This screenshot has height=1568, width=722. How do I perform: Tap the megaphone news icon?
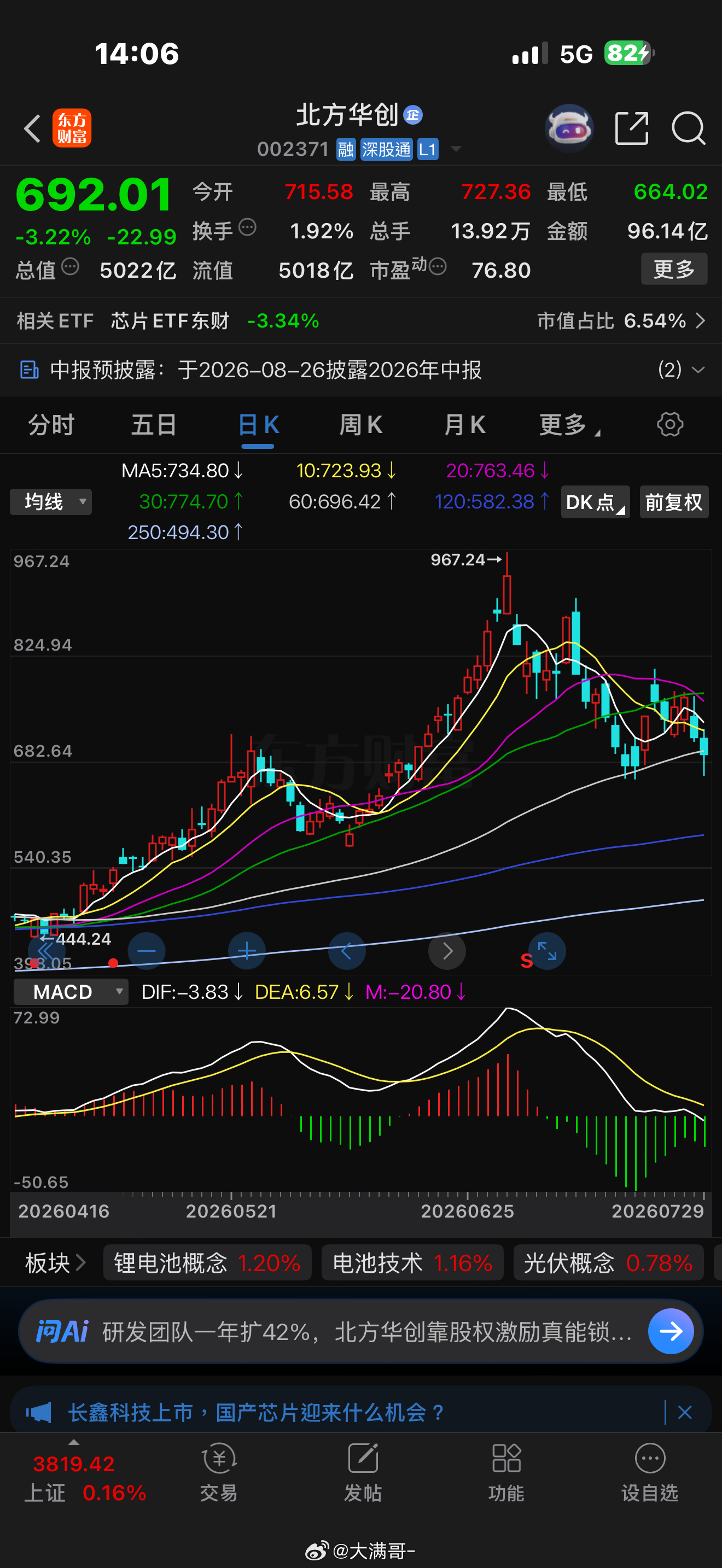(x=38, y=1413)
